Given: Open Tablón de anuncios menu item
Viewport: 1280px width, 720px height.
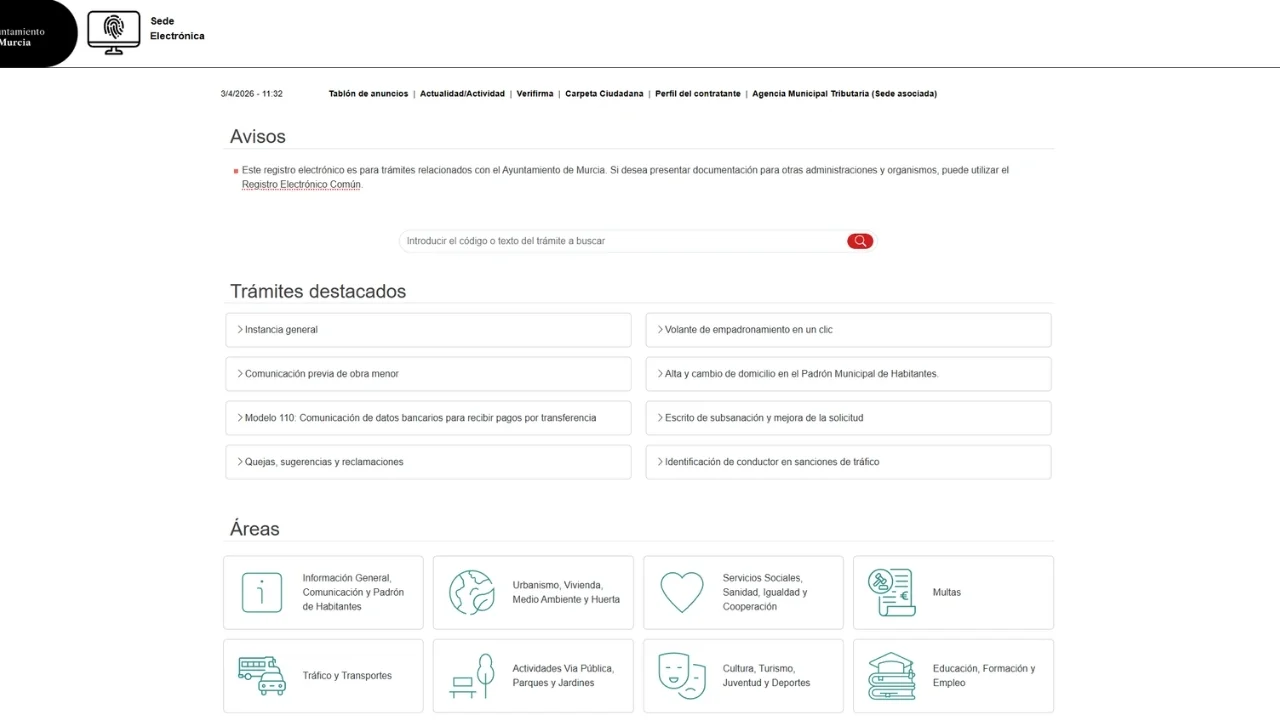Looking at the screenshot, I should coord(368,94).
